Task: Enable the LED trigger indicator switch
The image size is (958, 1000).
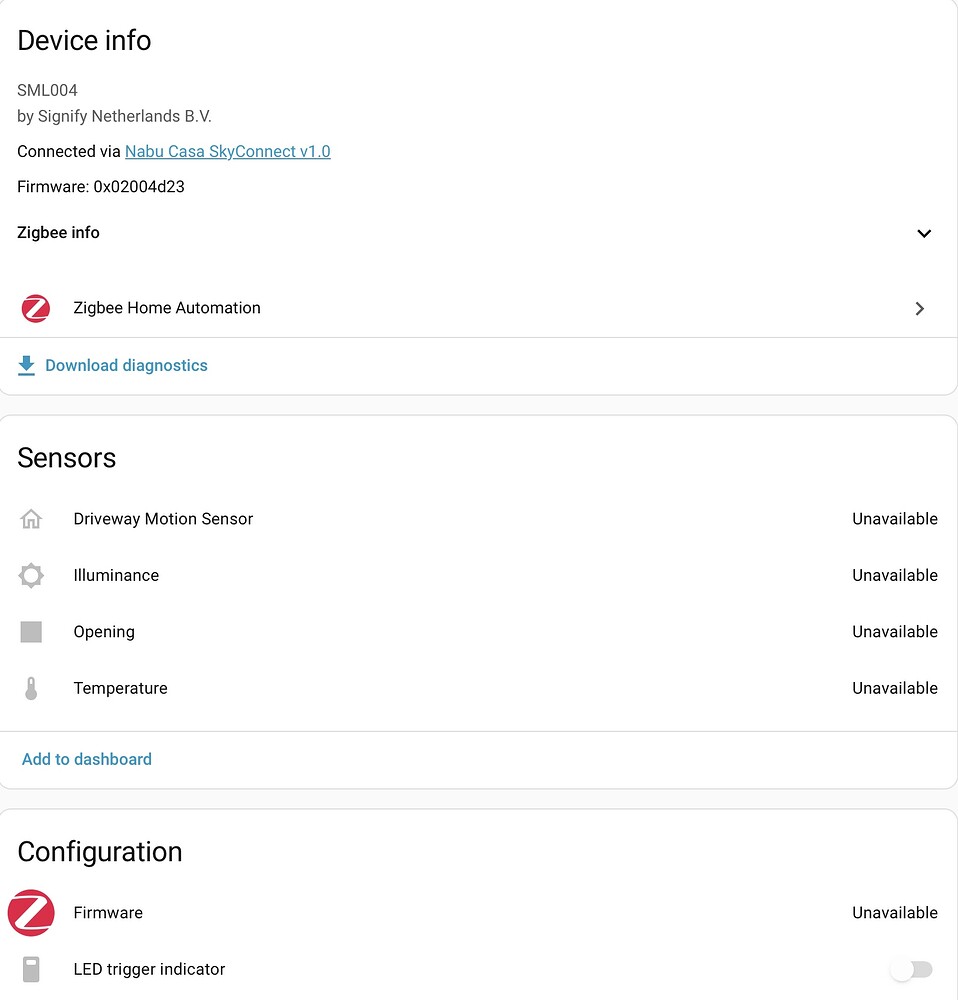Action: 911,969
